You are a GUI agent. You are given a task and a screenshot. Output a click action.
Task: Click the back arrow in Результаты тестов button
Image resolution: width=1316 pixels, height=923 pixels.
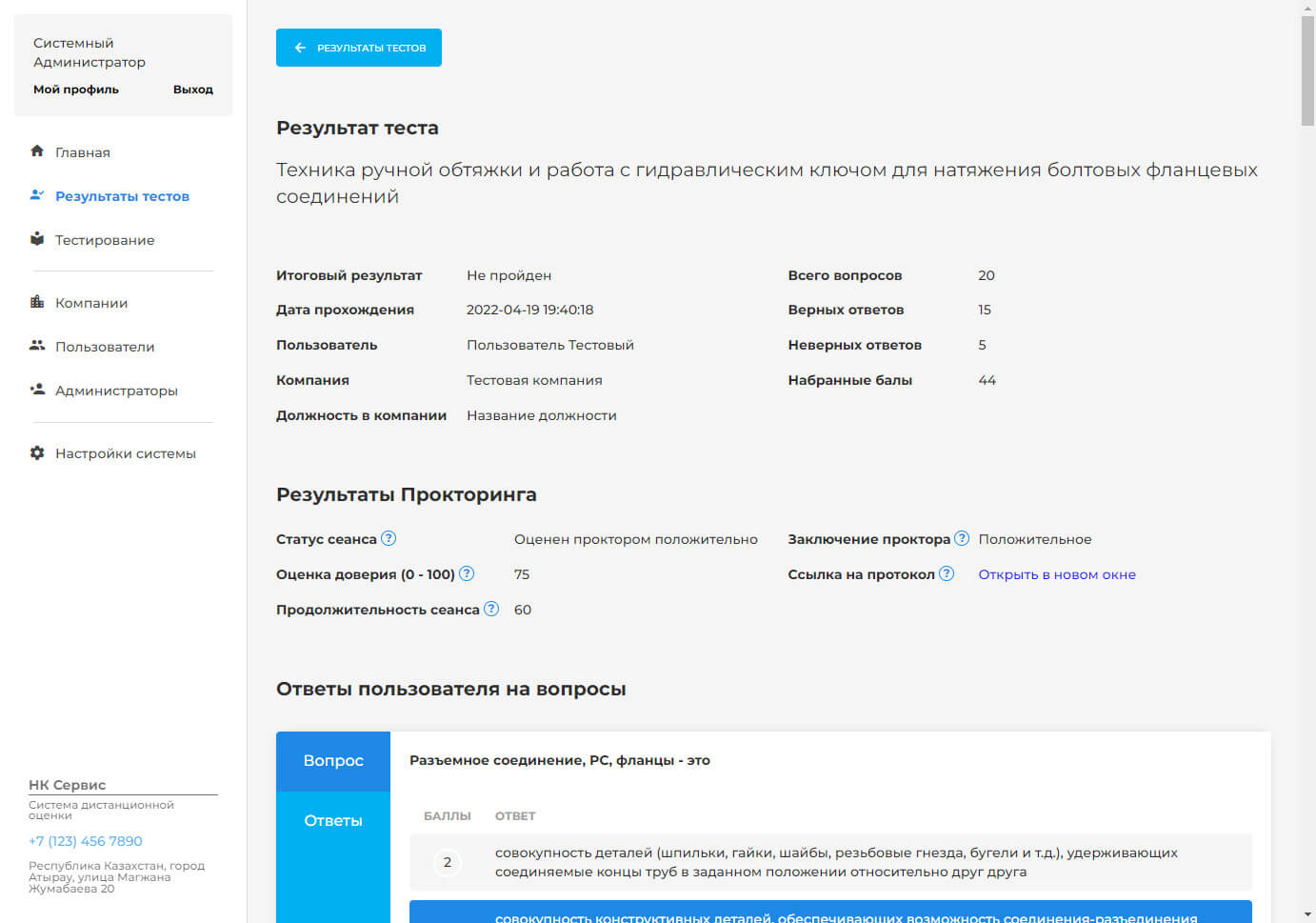(300, 48)
